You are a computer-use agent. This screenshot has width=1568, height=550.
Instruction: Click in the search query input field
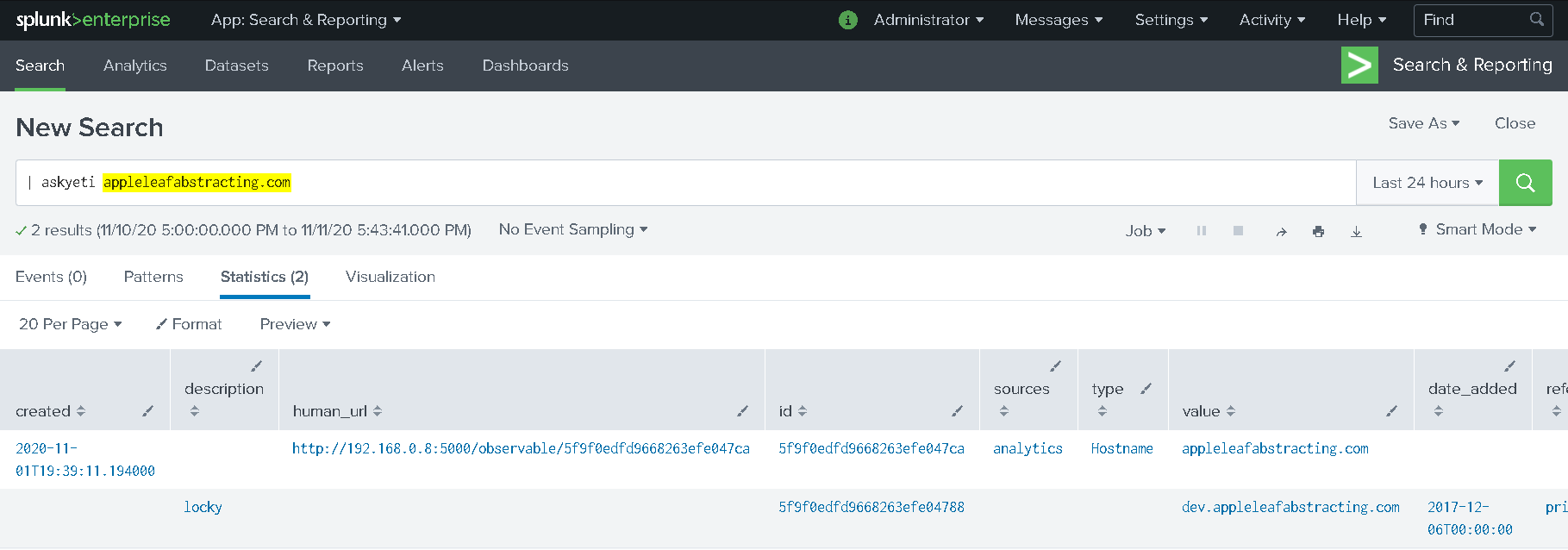[686, 183]
